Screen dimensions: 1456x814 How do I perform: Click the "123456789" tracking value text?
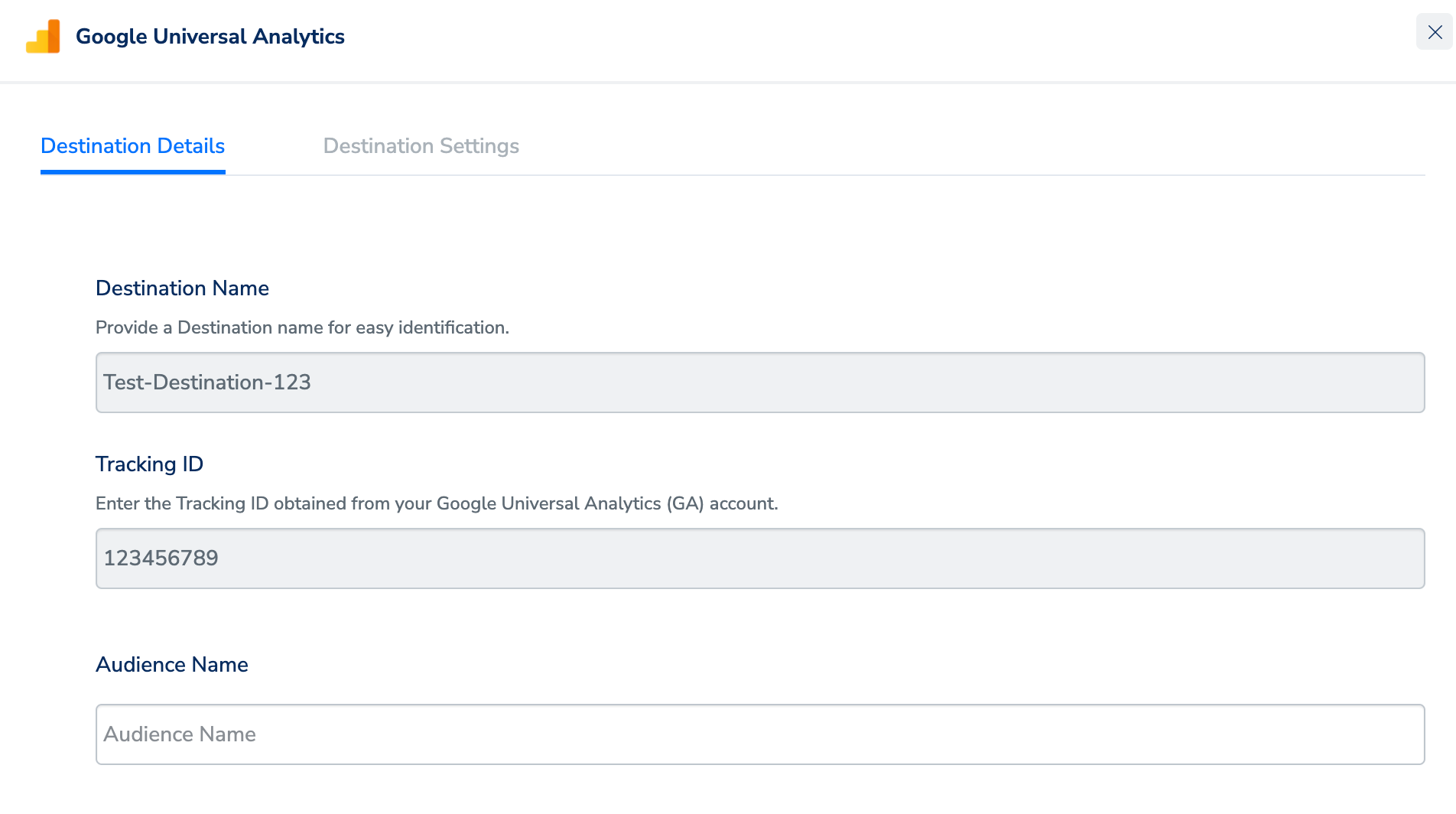pos(161,558)
